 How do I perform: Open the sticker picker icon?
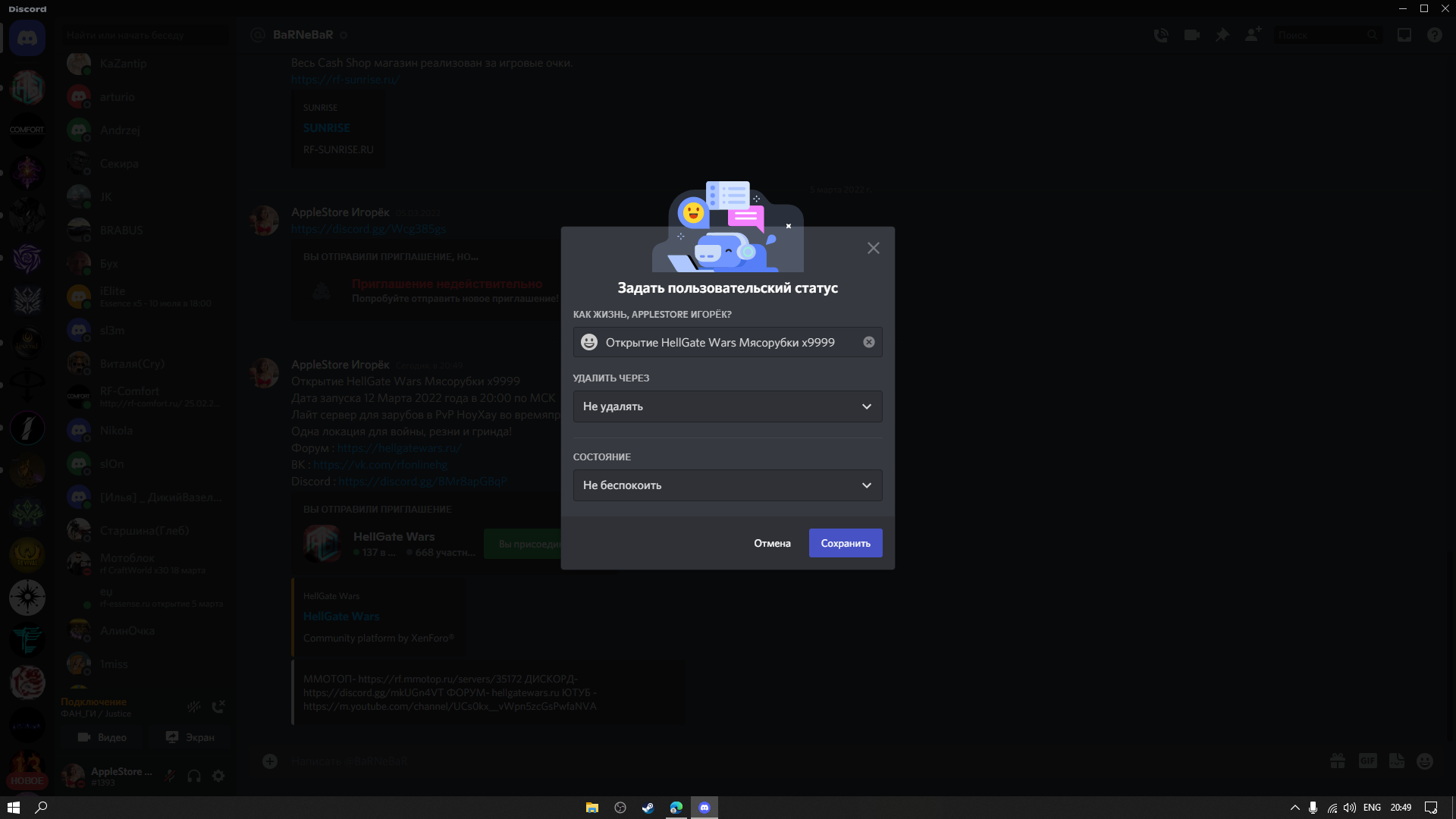point(1397,761)
